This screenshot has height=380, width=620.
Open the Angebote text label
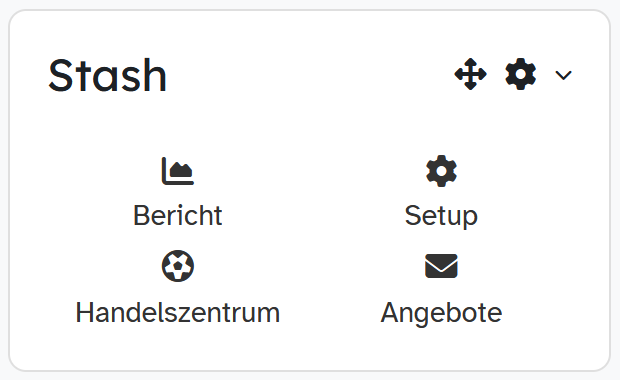pos(441,313)
